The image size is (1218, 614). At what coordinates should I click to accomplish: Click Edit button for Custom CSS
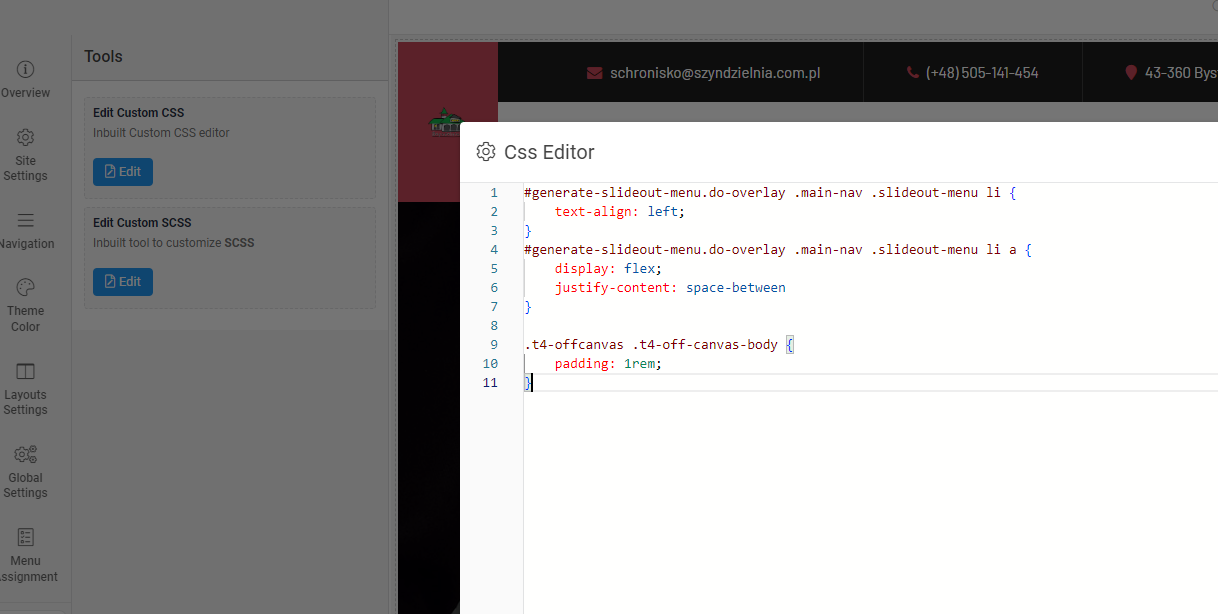[123, 172]
